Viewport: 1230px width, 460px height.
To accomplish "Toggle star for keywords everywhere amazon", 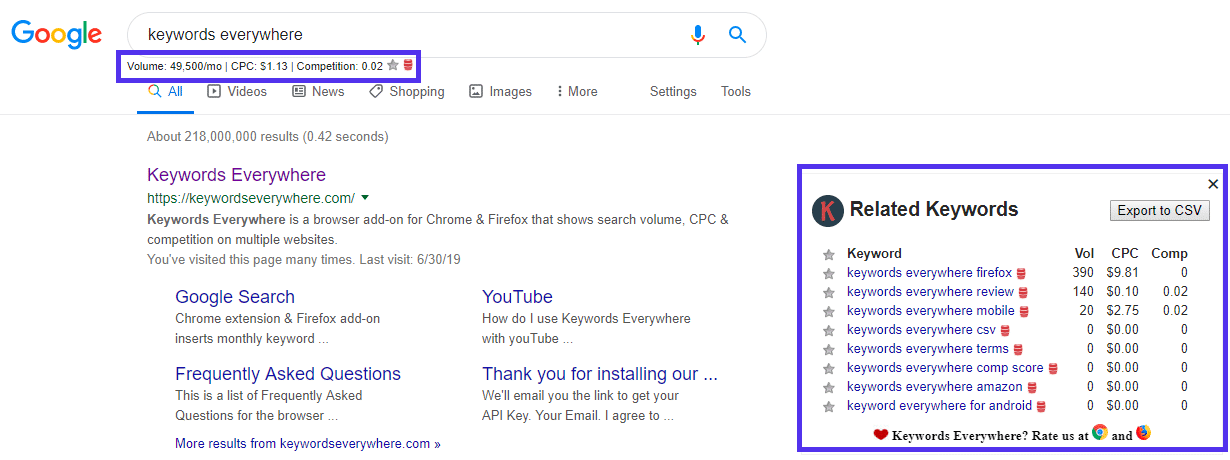I will [x=828, y=387].
